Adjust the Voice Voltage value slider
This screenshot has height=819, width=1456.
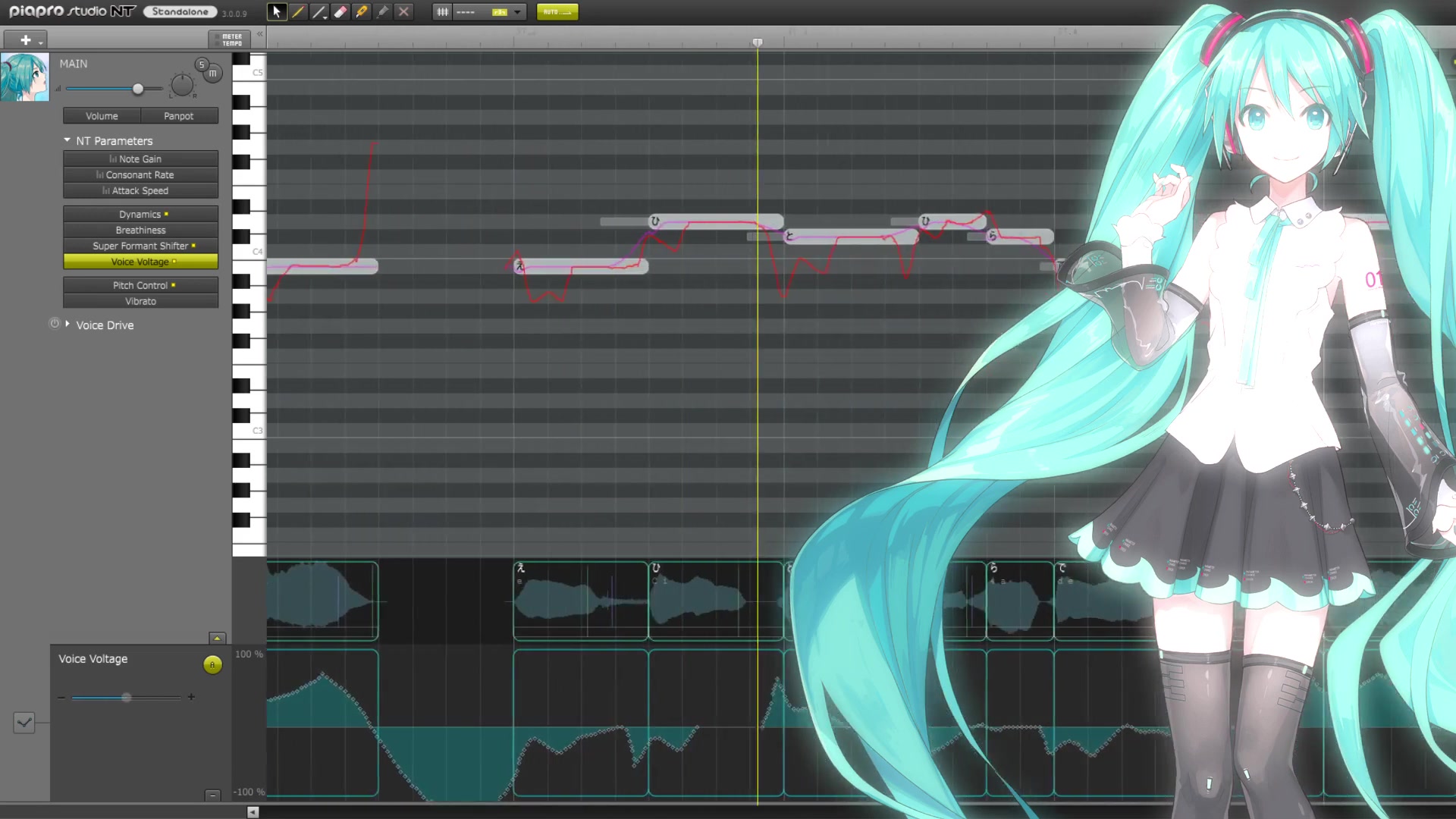coord(126,697)
